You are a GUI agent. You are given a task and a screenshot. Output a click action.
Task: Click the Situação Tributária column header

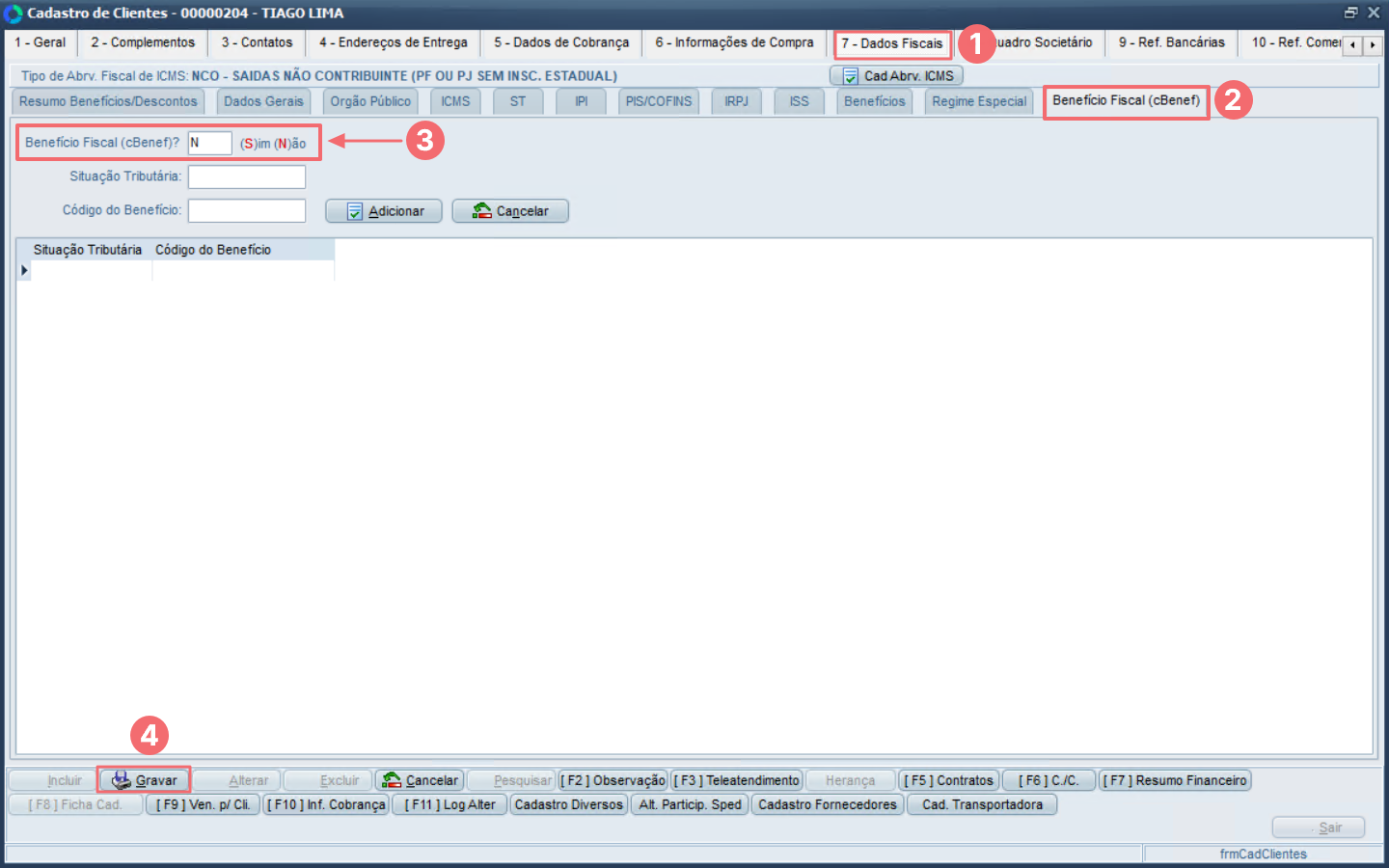point(87,250)
